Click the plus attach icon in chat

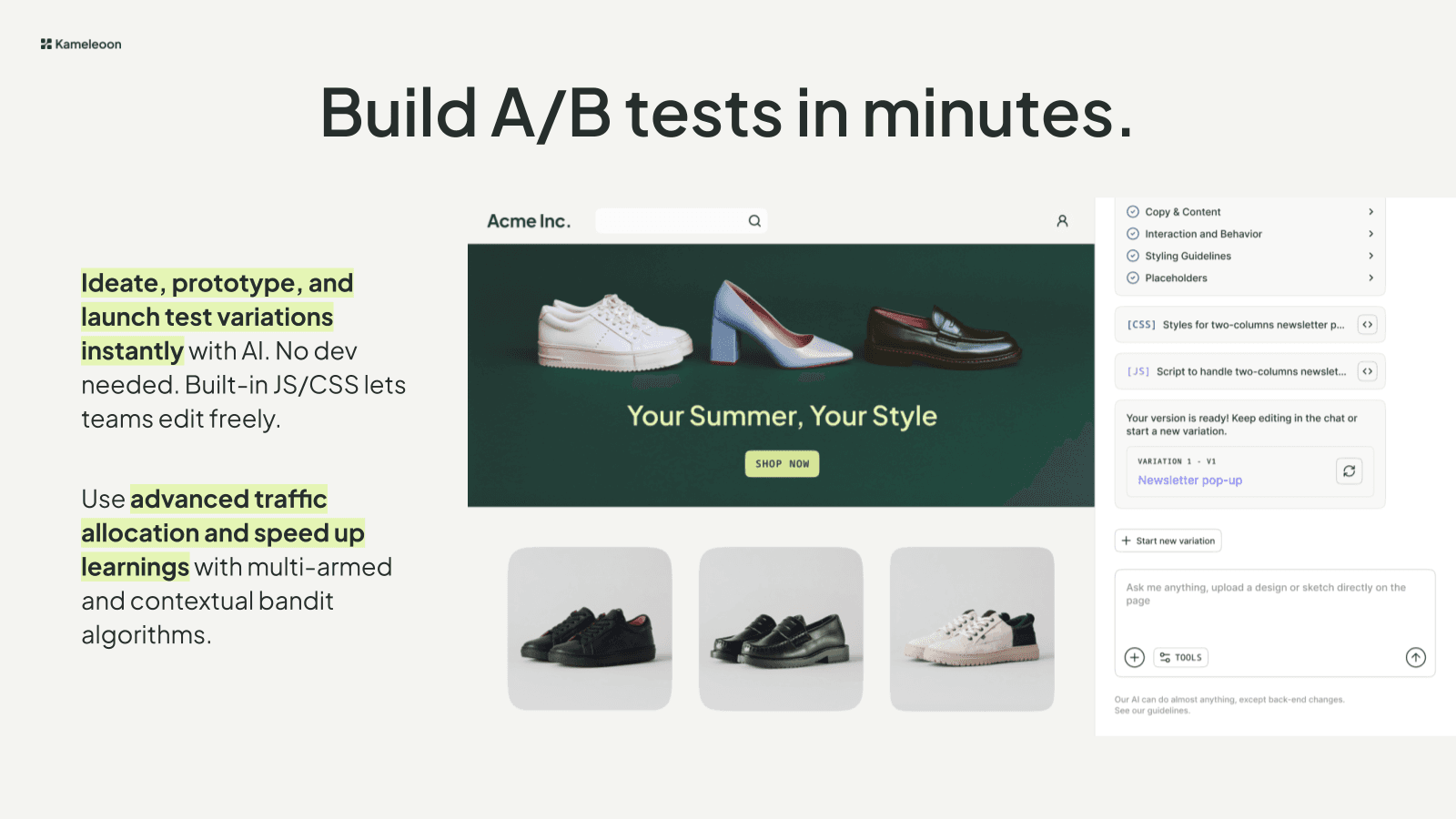(x=1134, y=657)
